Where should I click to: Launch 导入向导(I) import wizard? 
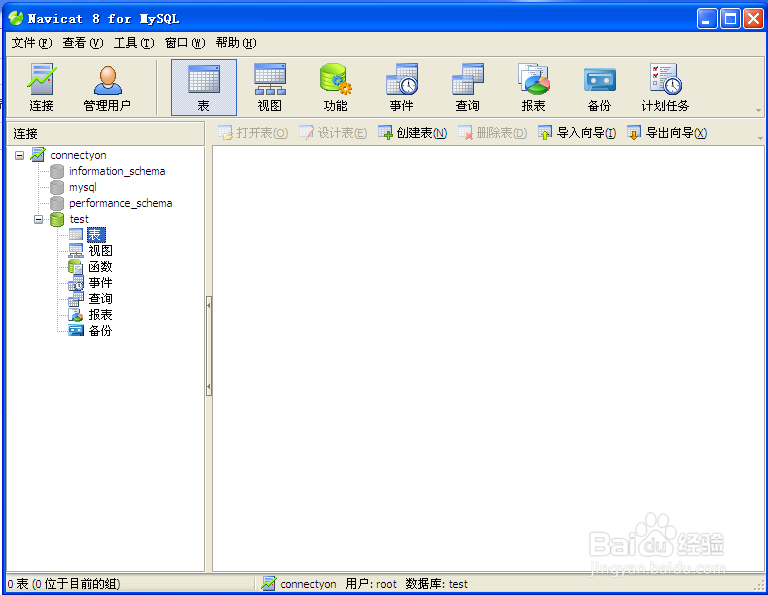[x=577, y=133]
